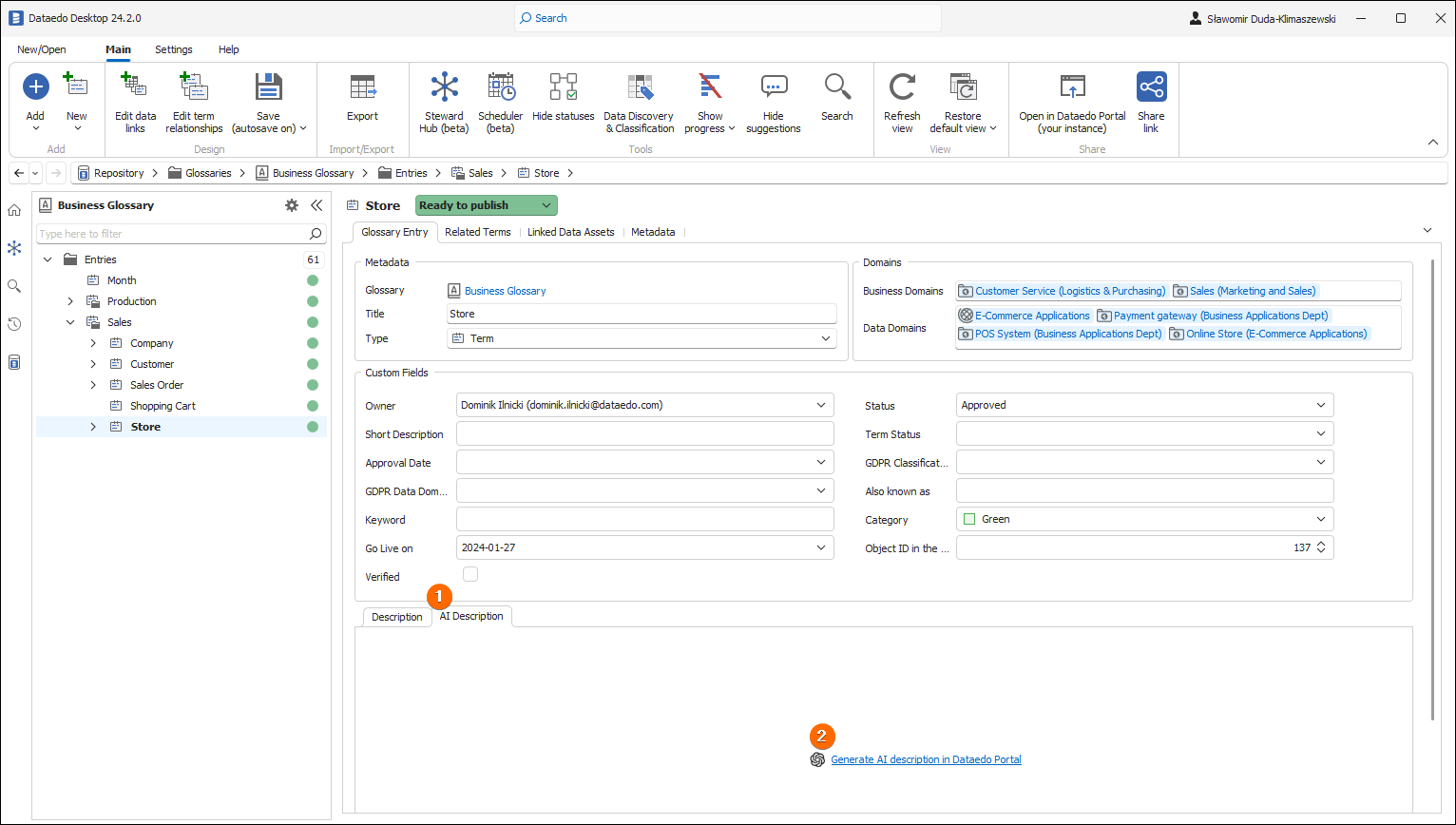Open the Business Glossary link in Metadata
1456x825 pixels.
[x=505, y=291]
